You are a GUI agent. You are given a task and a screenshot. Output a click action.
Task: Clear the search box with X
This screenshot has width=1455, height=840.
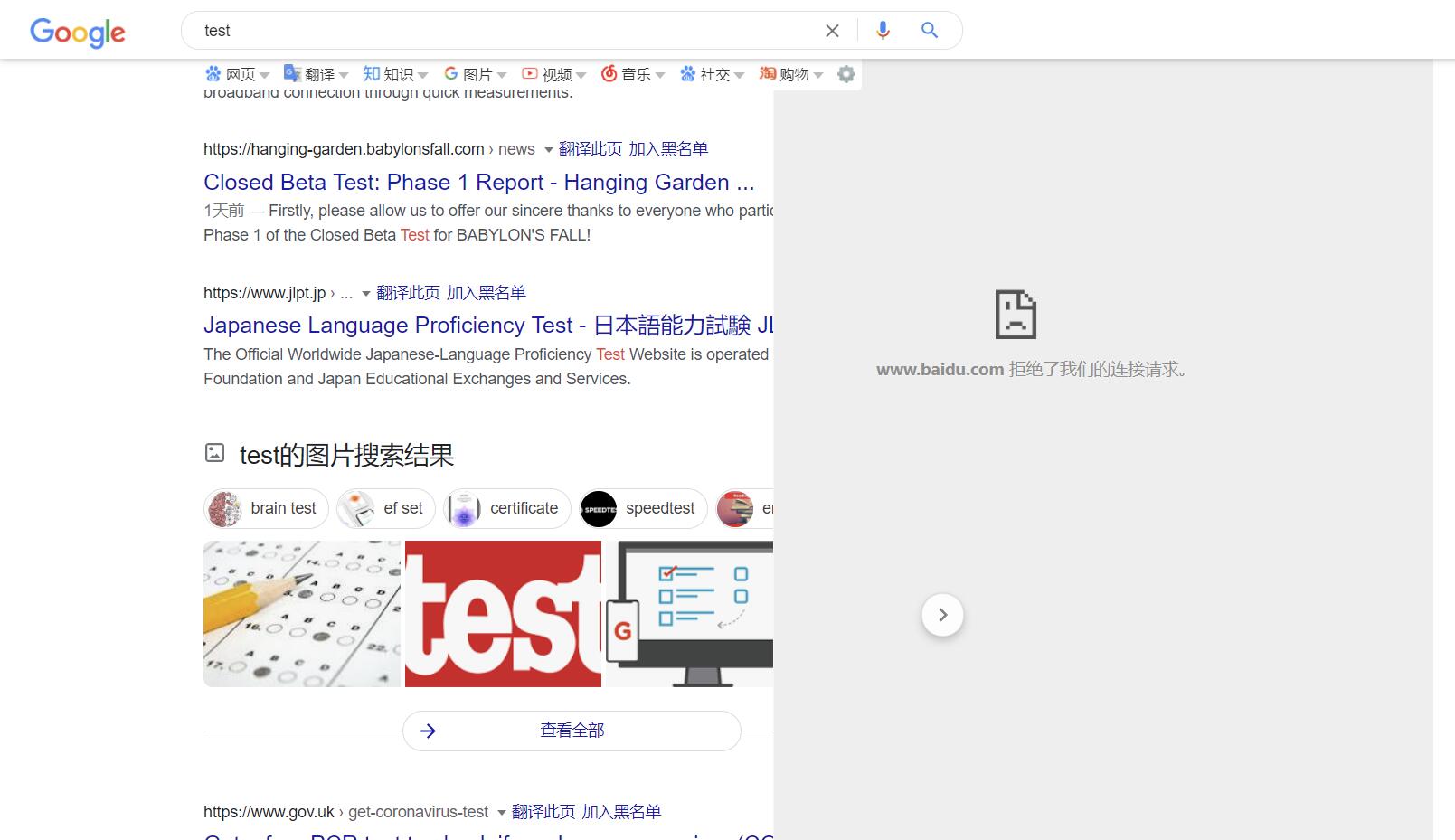click(x=832, y=31)
